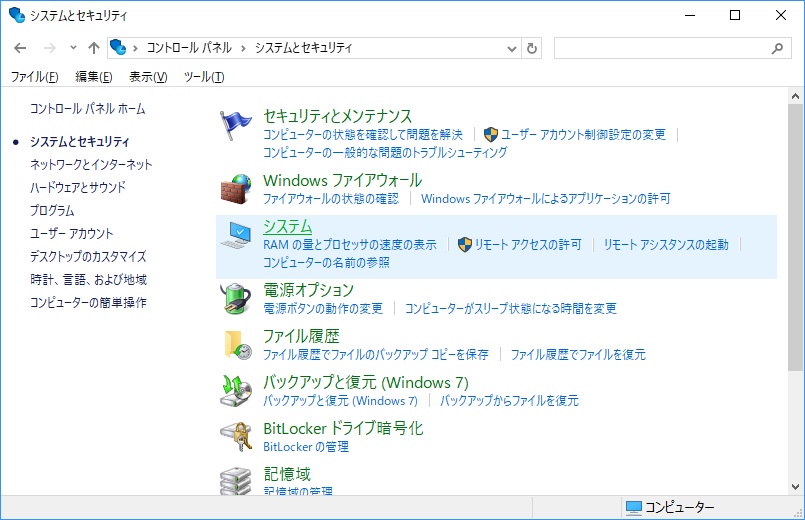Screen dimensions: 805x520
Task: Go back with the left arrow
Action: [20, 48]
